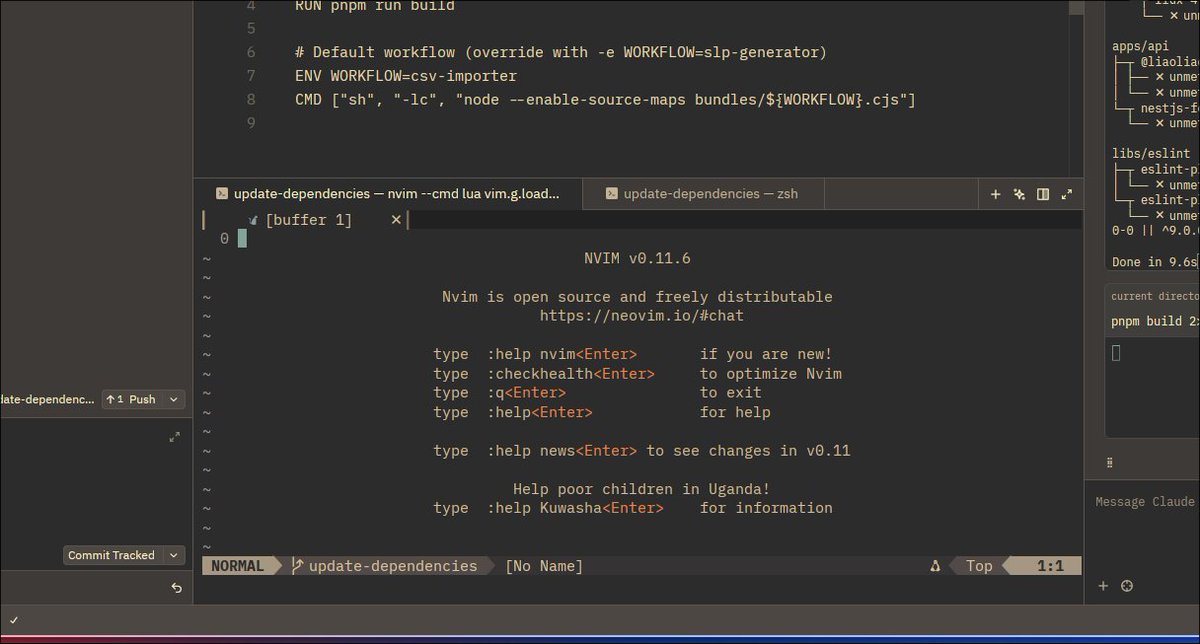Click the NVIM v0.11.6 heading
Image resolution: width=1200 pixels, height=644 pixels.
pyautogui.click(x=637, y=259)
